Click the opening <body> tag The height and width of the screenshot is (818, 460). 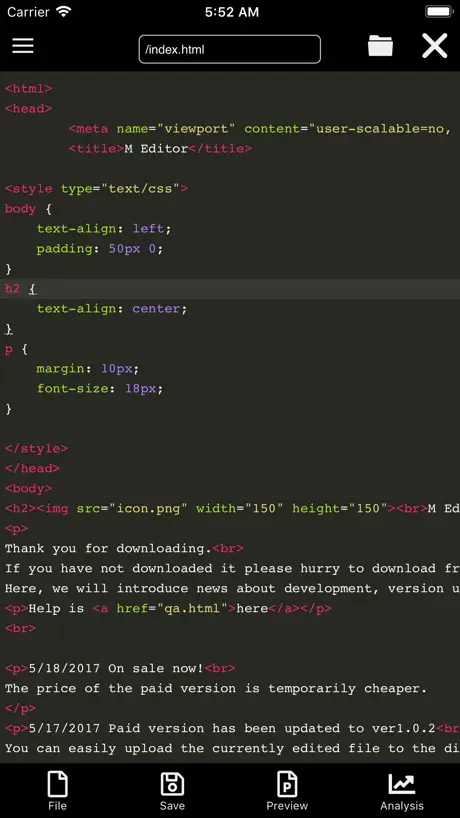(x=29, y=488)
